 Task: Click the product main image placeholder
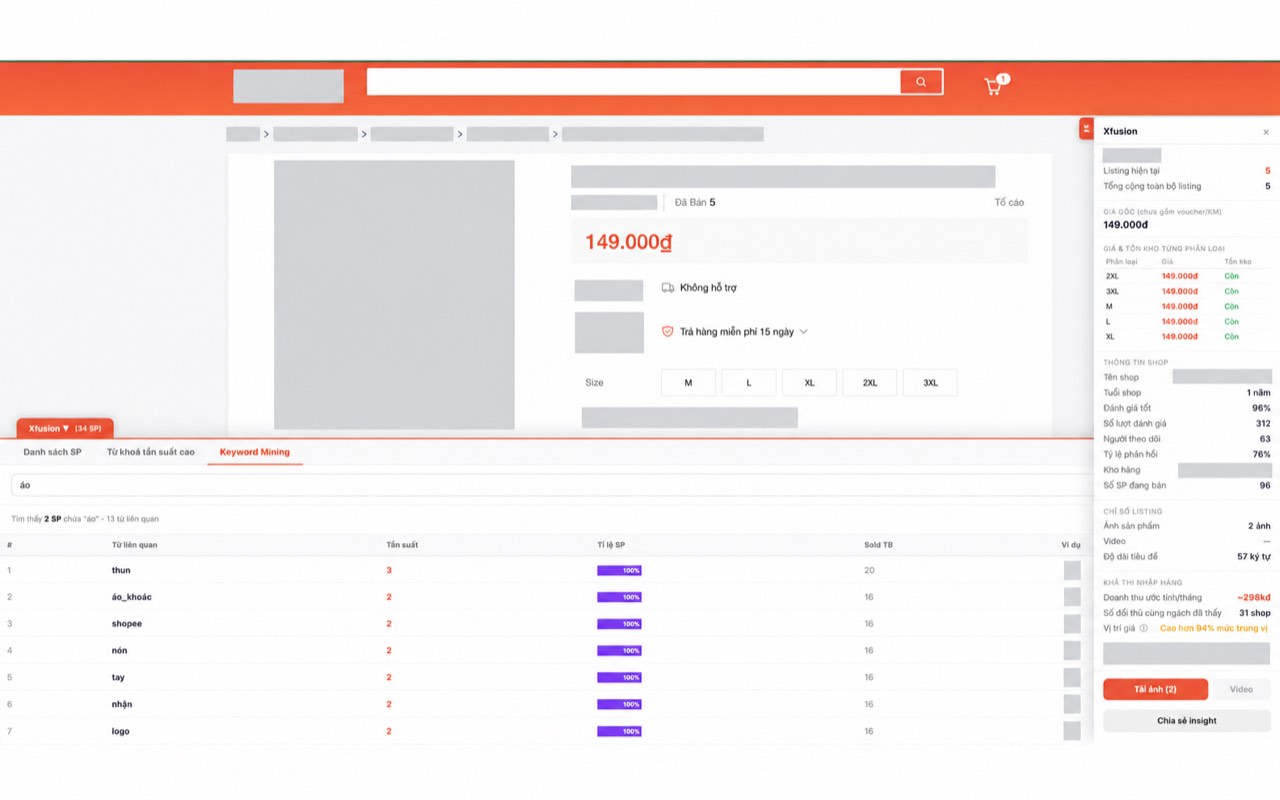[x=394, y=295]
